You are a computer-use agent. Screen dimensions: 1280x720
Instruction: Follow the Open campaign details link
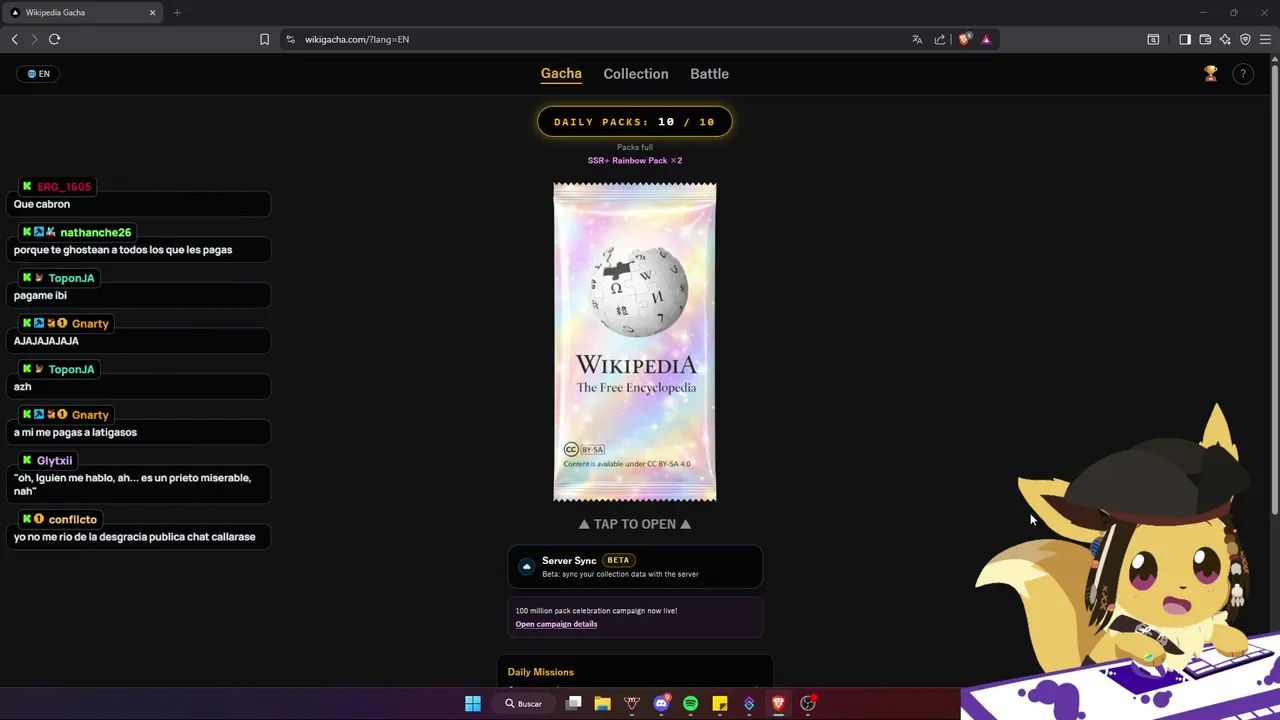coord(556,624)
